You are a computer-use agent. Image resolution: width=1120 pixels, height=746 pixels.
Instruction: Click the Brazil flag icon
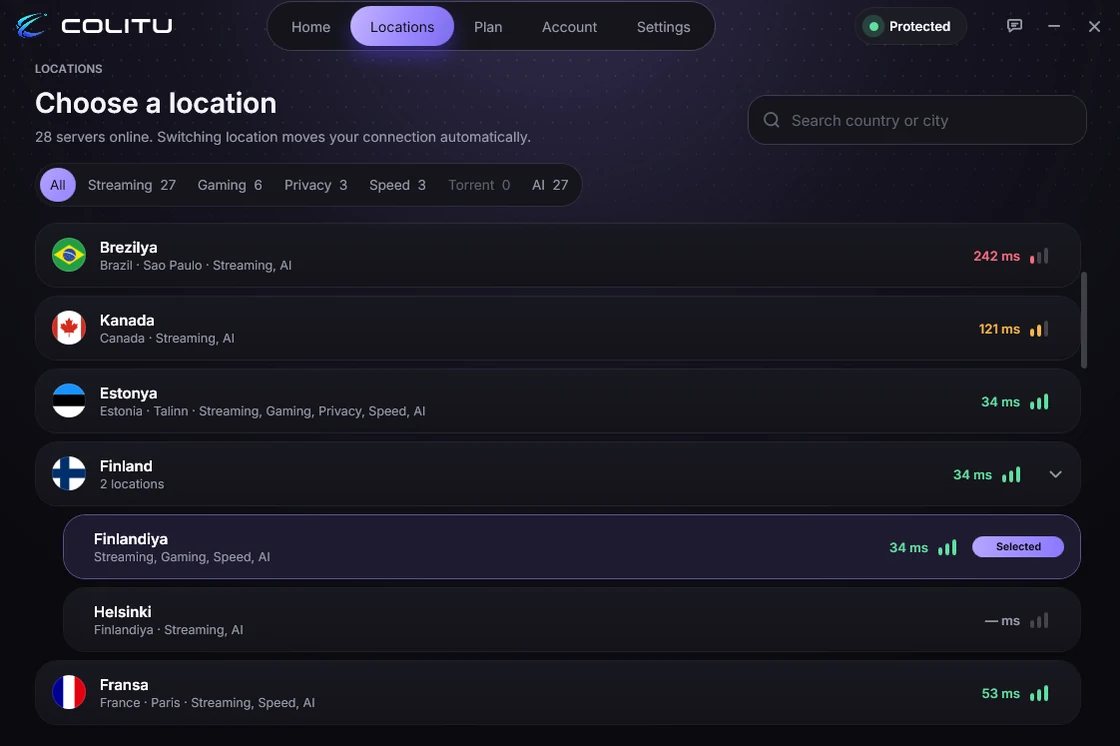[x=69, y=255]
